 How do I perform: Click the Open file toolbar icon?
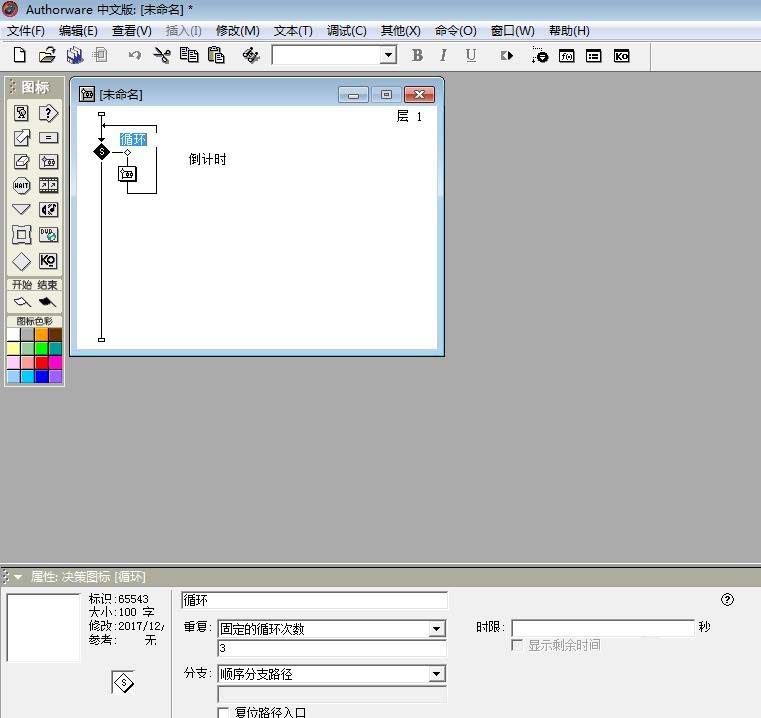(47, 55)
